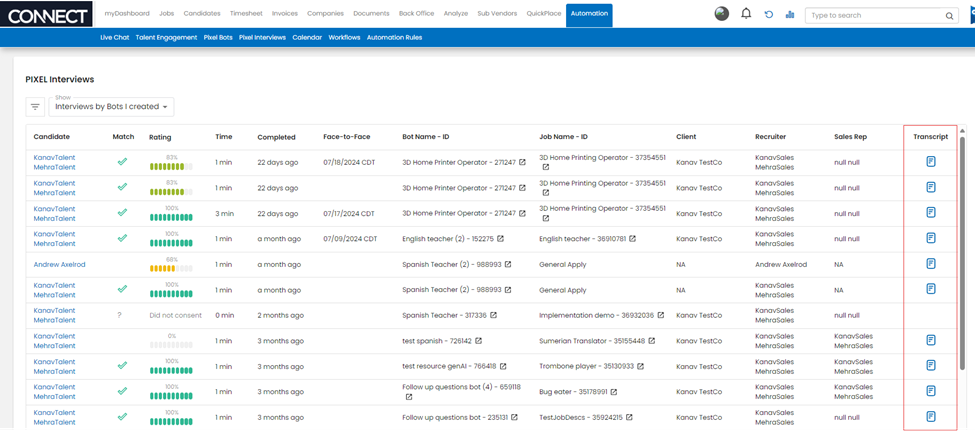Click the search magnifier icon
The width and height of the screenshot is (975, 431).
(949, 16)
